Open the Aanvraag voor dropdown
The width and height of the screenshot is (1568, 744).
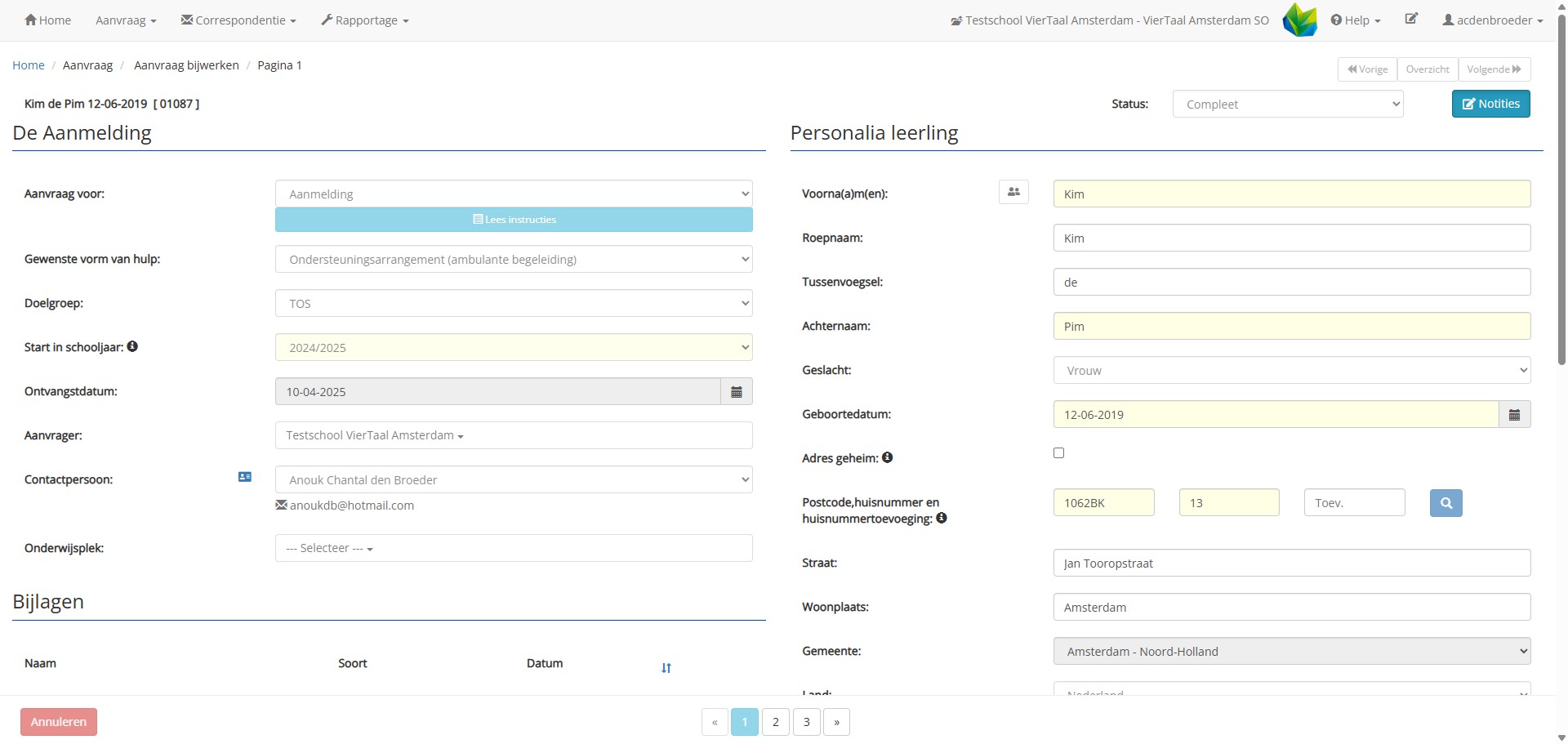(x=514, y=194)
